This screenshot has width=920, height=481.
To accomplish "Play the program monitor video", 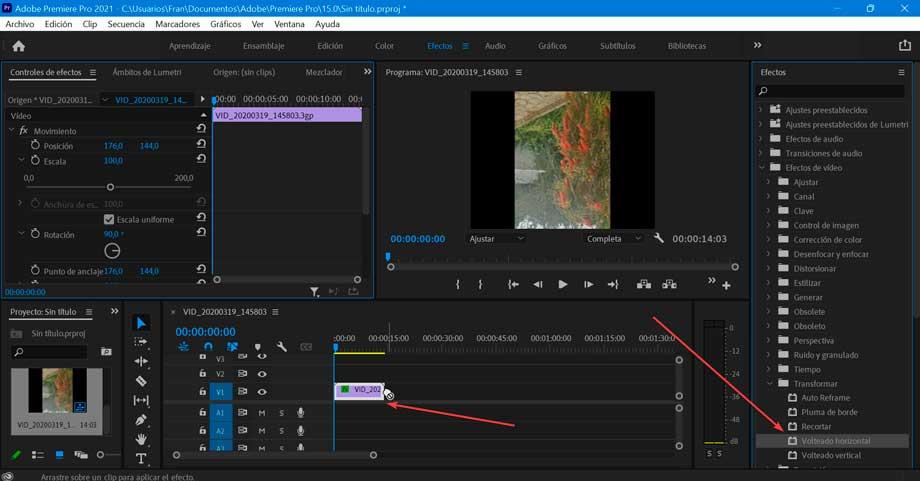I will 563,284.
